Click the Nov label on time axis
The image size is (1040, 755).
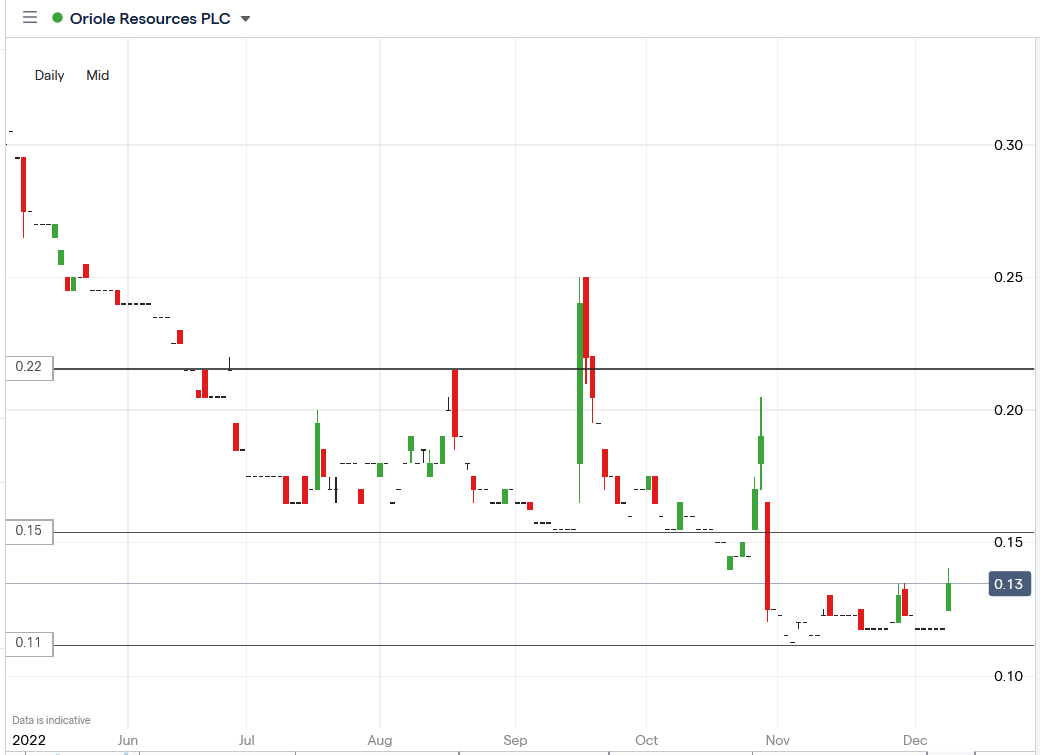click(777, 740)
